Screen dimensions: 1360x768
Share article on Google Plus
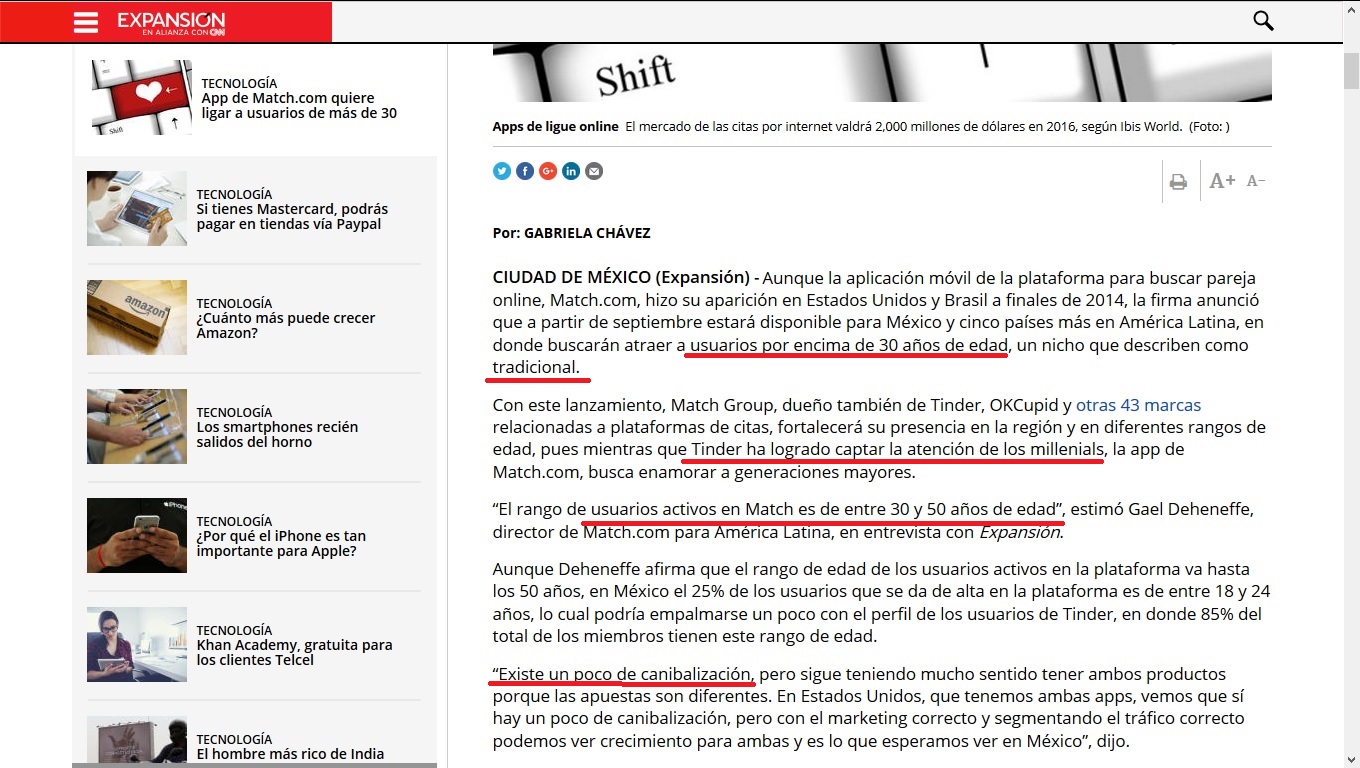(x=548, y=171)
